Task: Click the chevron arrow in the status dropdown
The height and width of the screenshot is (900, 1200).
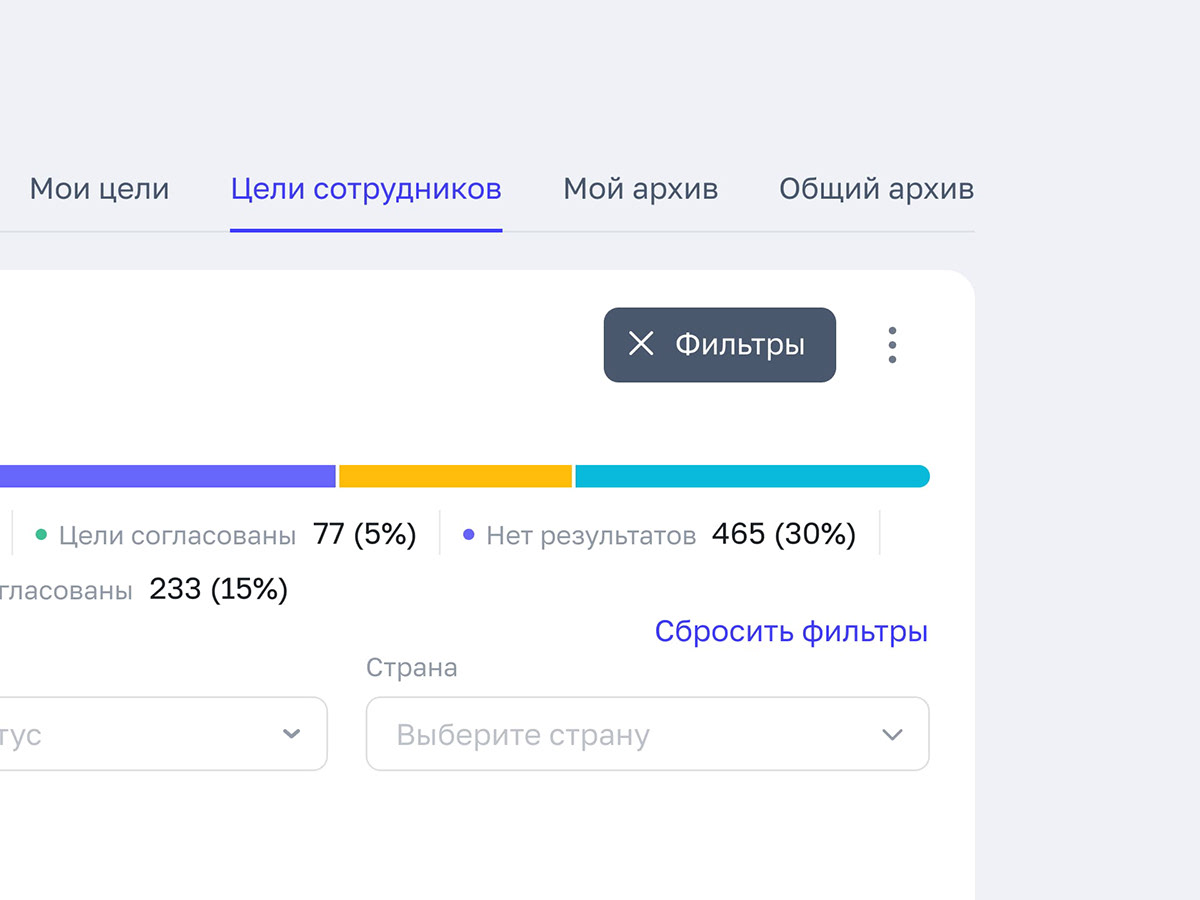Action: [291, 734]
